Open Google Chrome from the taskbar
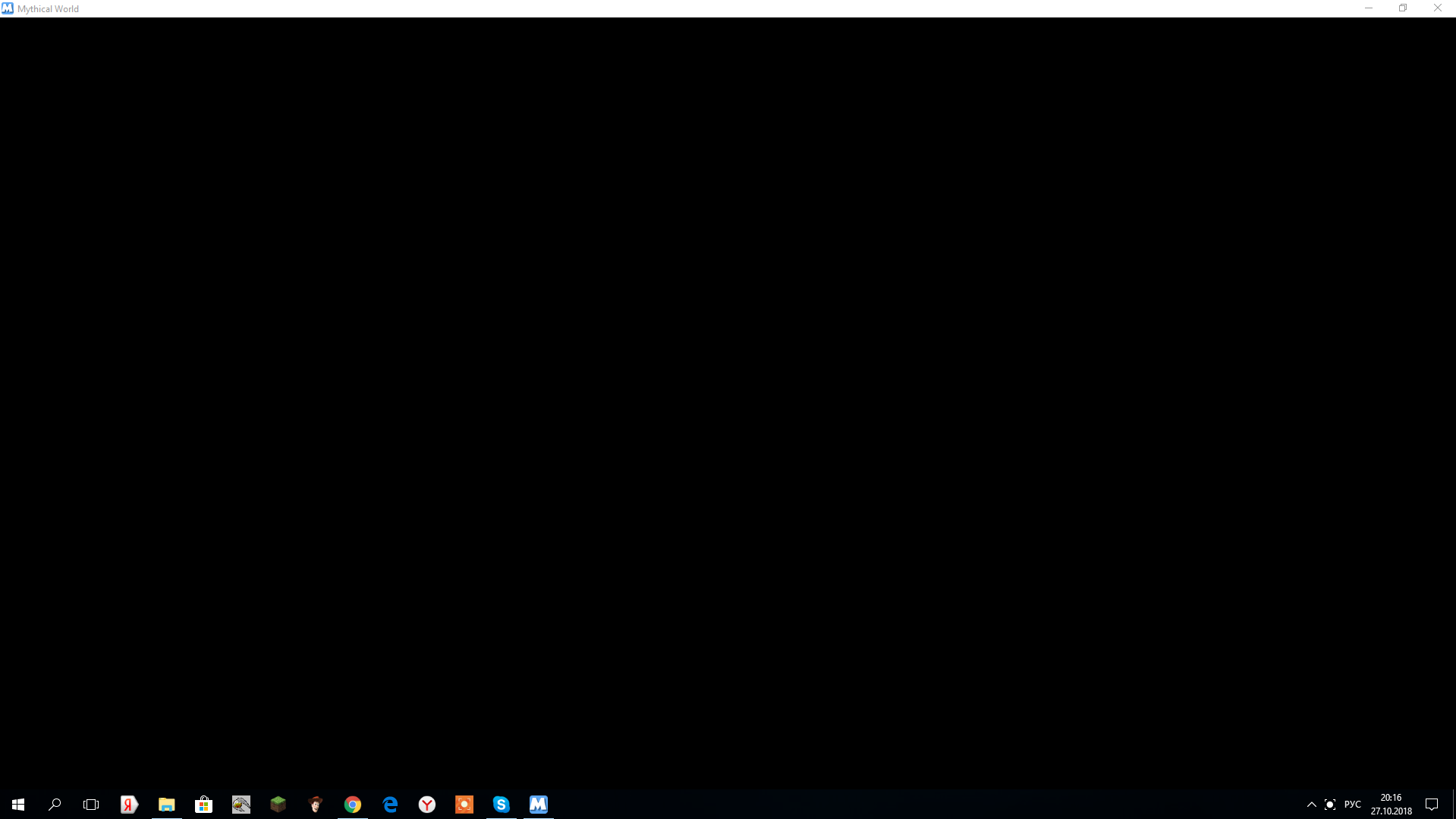The image size is (1456, 819). tap(352, 805)
